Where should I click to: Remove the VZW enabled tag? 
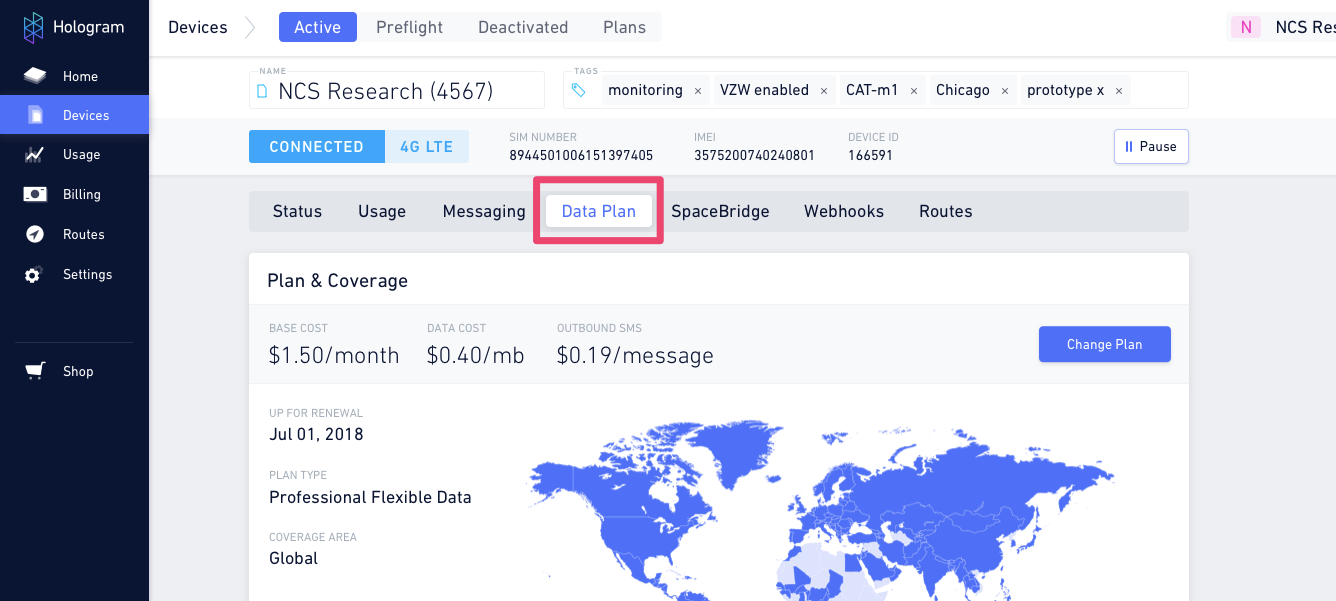pyautogui.click(x=824, y=91)
